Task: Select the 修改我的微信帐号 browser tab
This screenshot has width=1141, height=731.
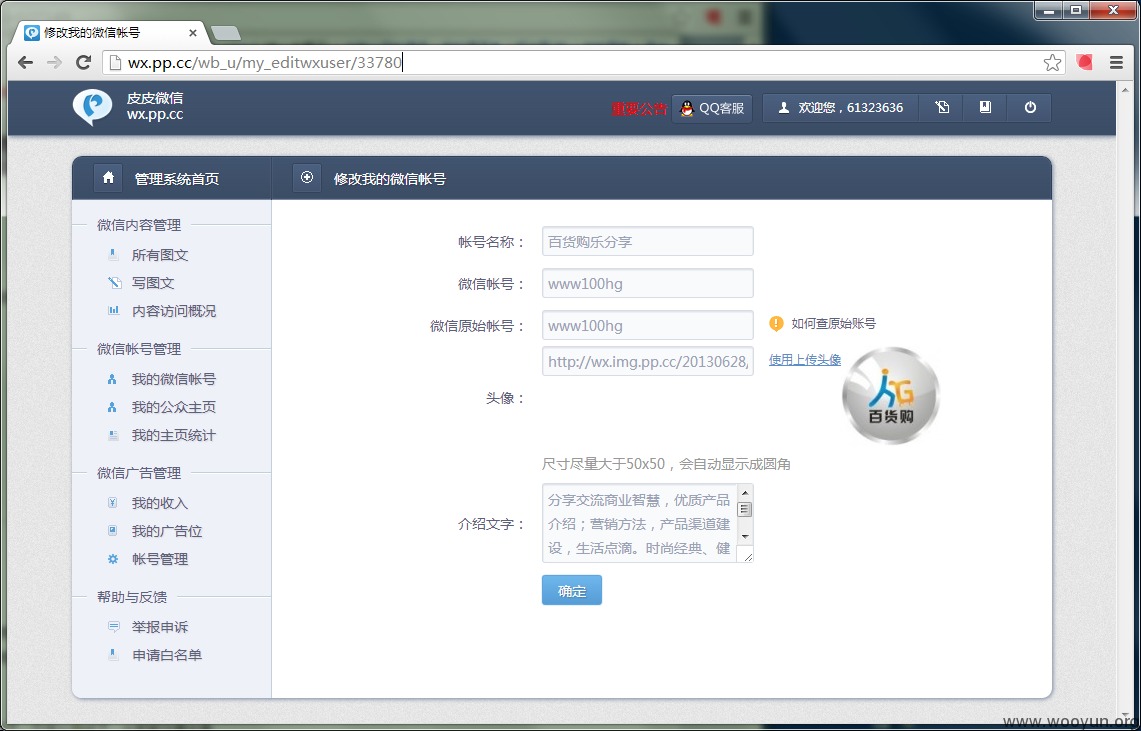Action: 109,33
